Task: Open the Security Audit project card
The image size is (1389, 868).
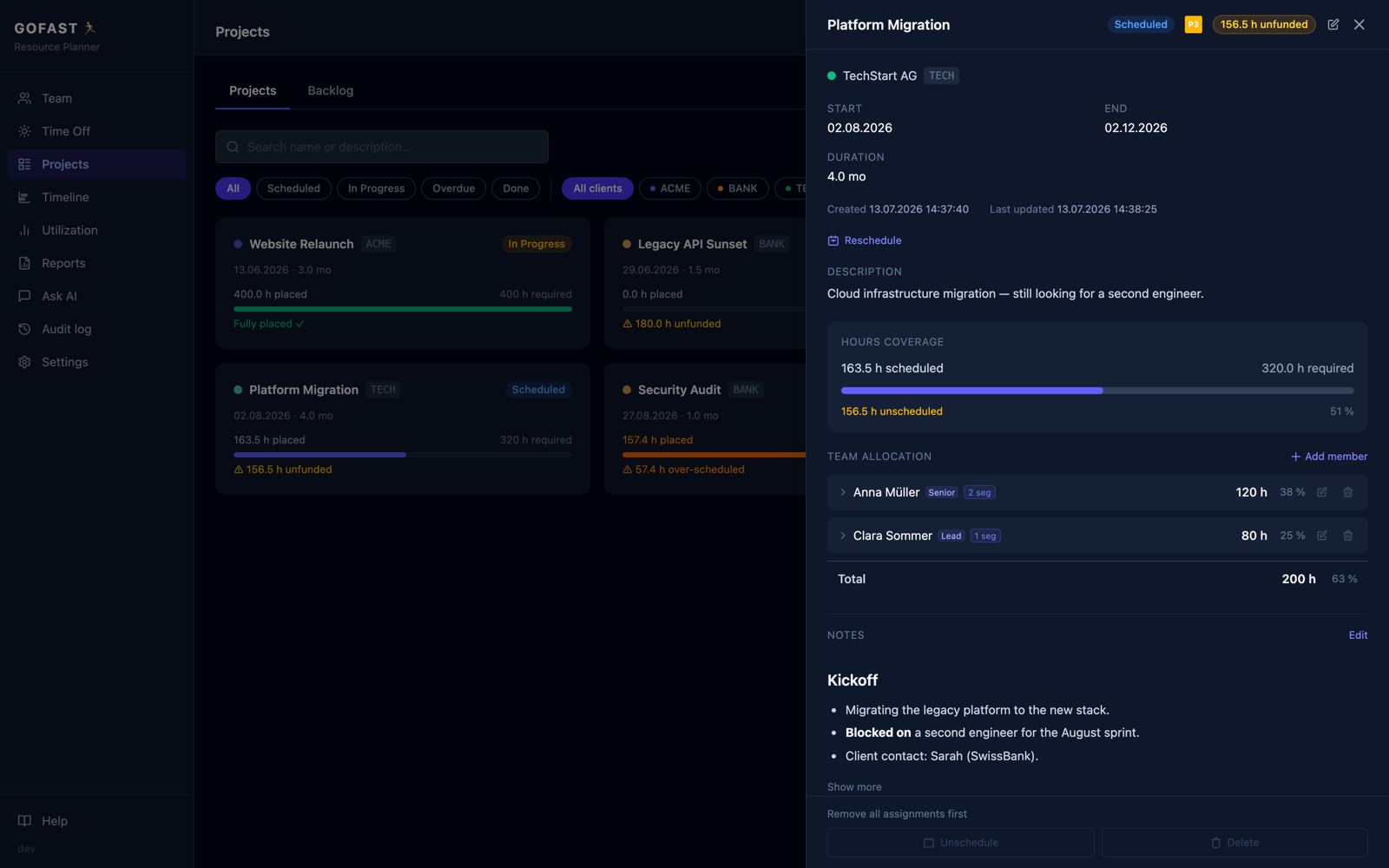Action: [x=705, y=429]
